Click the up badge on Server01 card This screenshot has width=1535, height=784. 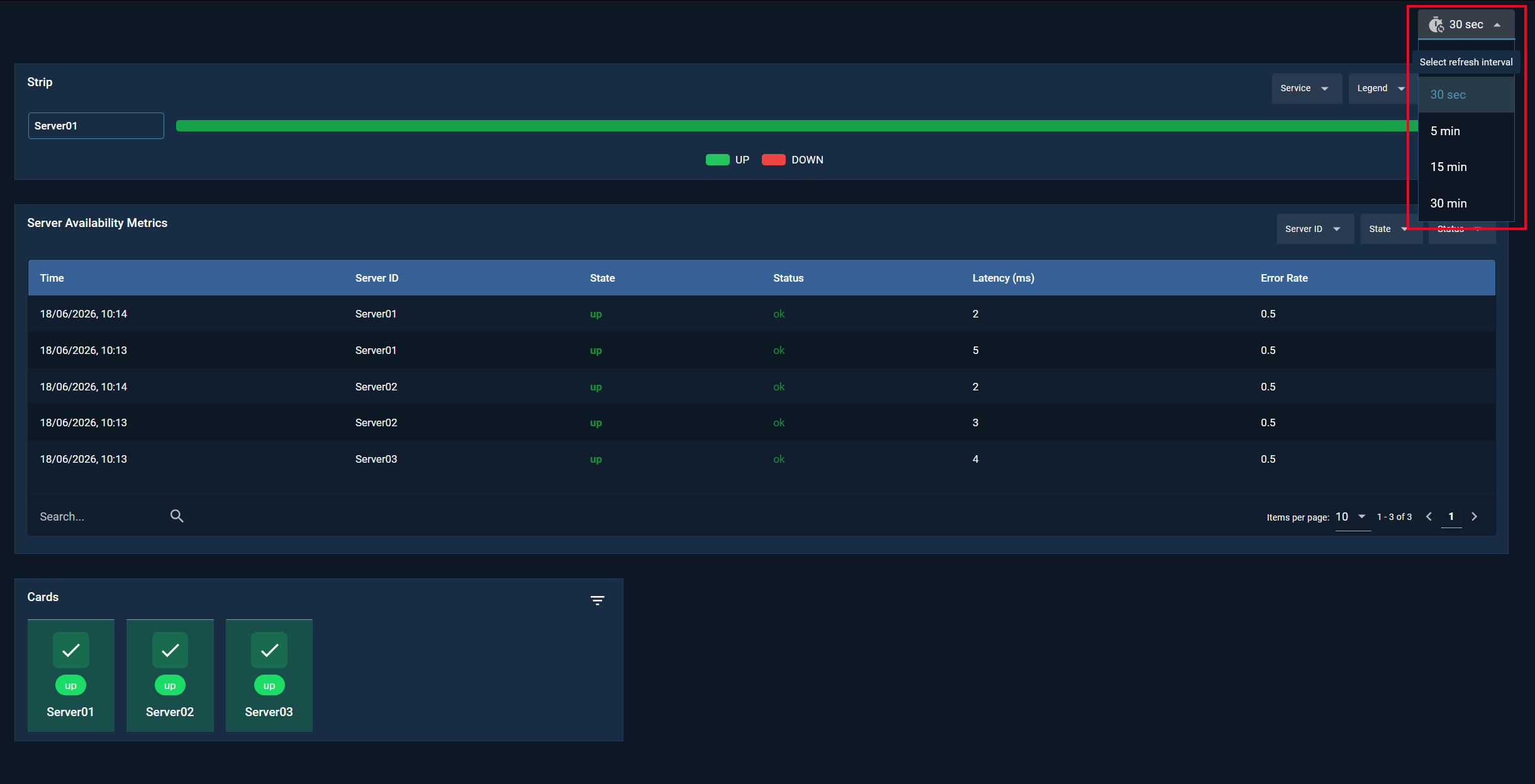(70, 685)
